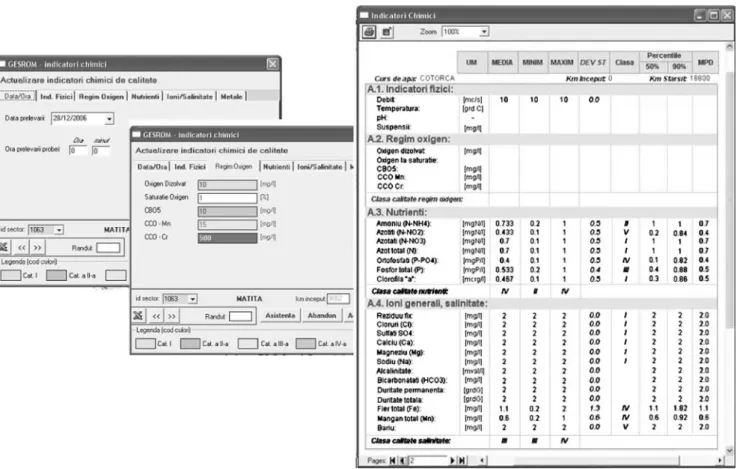740x469 pixels.
Task: Open Data/Ora tab in back GESROM window
Action: 17,96
